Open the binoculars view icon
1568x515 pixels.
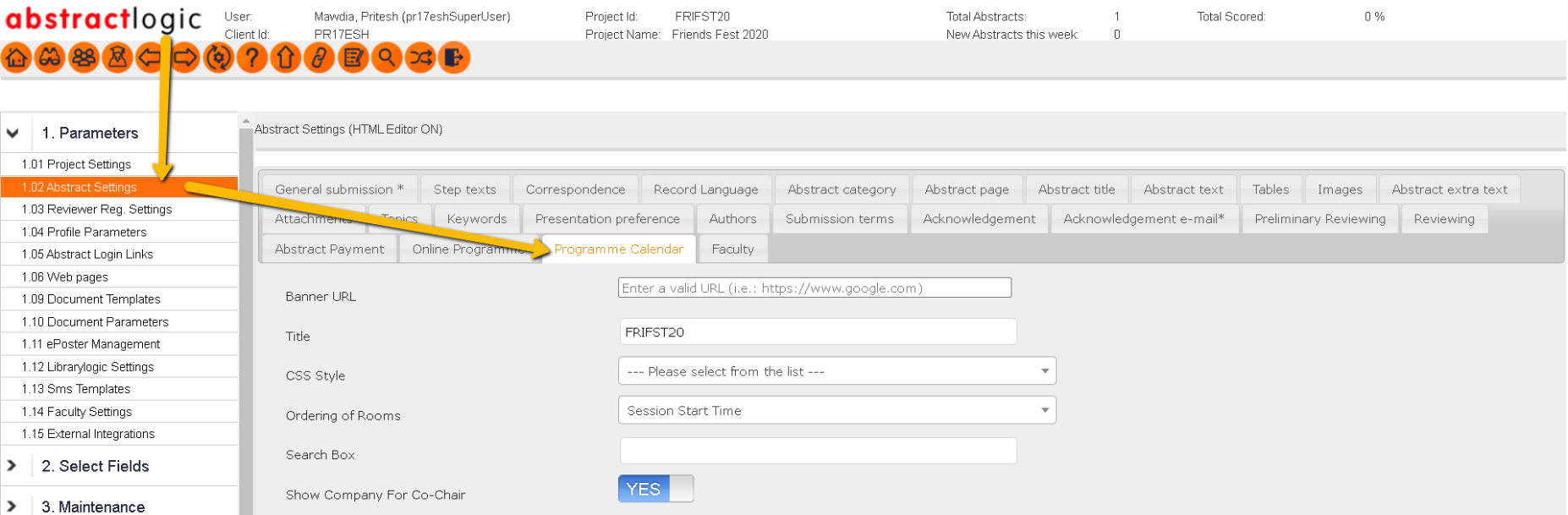pos(50,58)
